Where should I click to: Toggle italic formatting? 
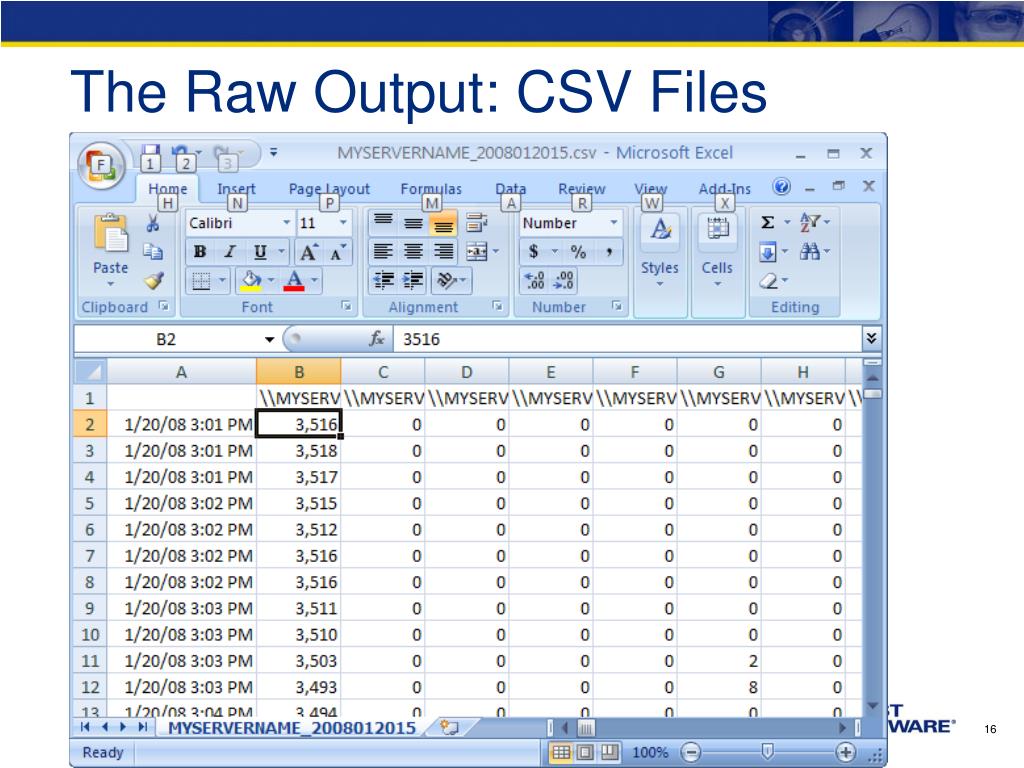pos(229,251)
